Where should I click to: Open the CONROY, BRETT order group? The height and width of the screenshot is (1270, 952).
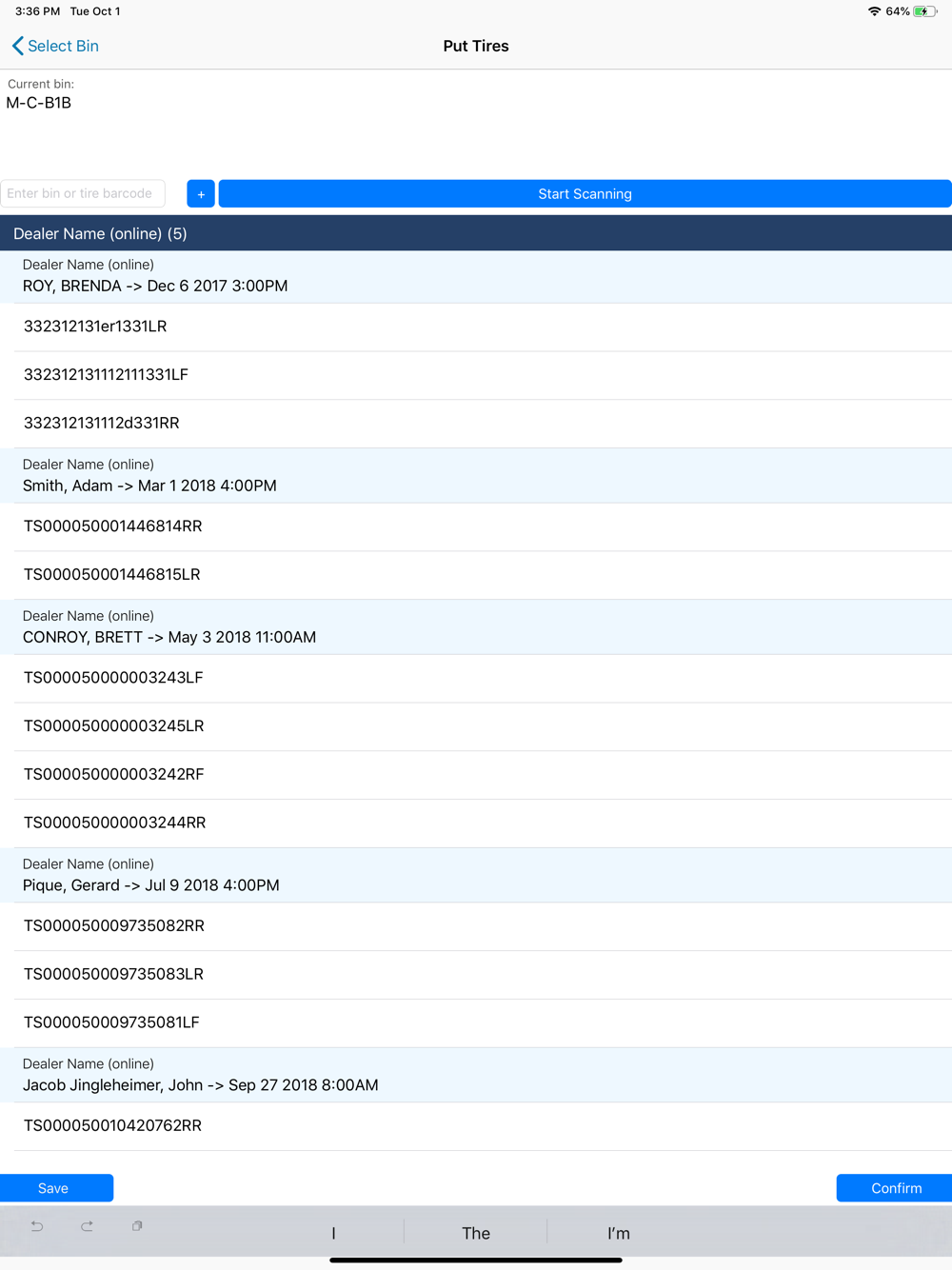pyautogui.click(x=476, y=627)
